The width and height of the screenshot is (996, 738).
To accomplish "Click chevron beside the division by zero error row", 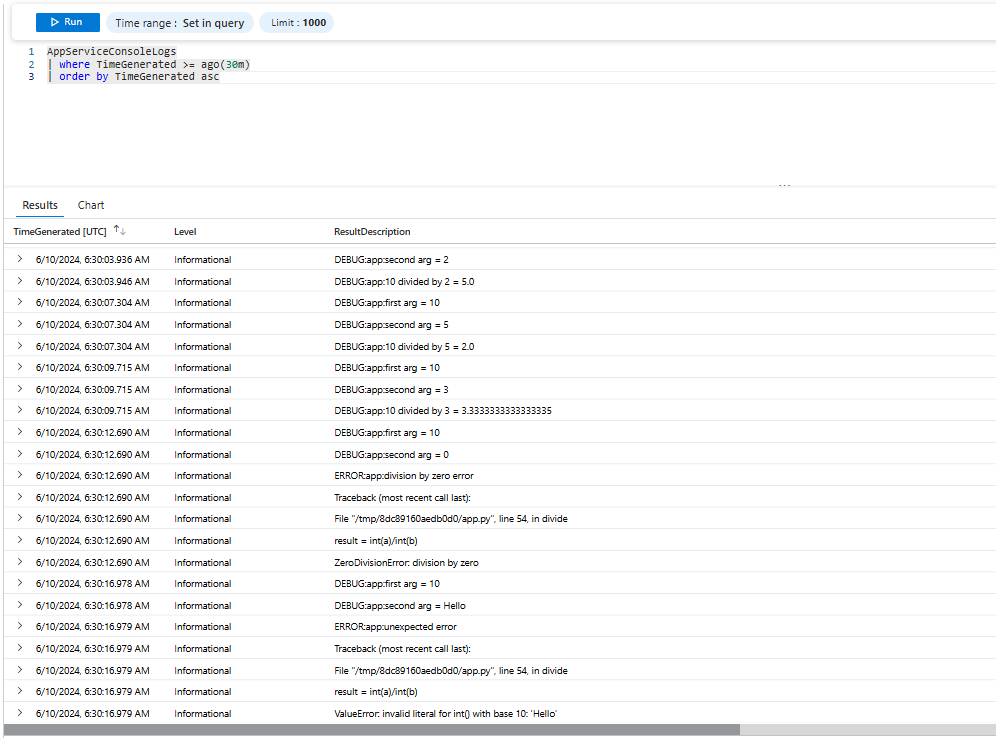I will coord(20,475).
